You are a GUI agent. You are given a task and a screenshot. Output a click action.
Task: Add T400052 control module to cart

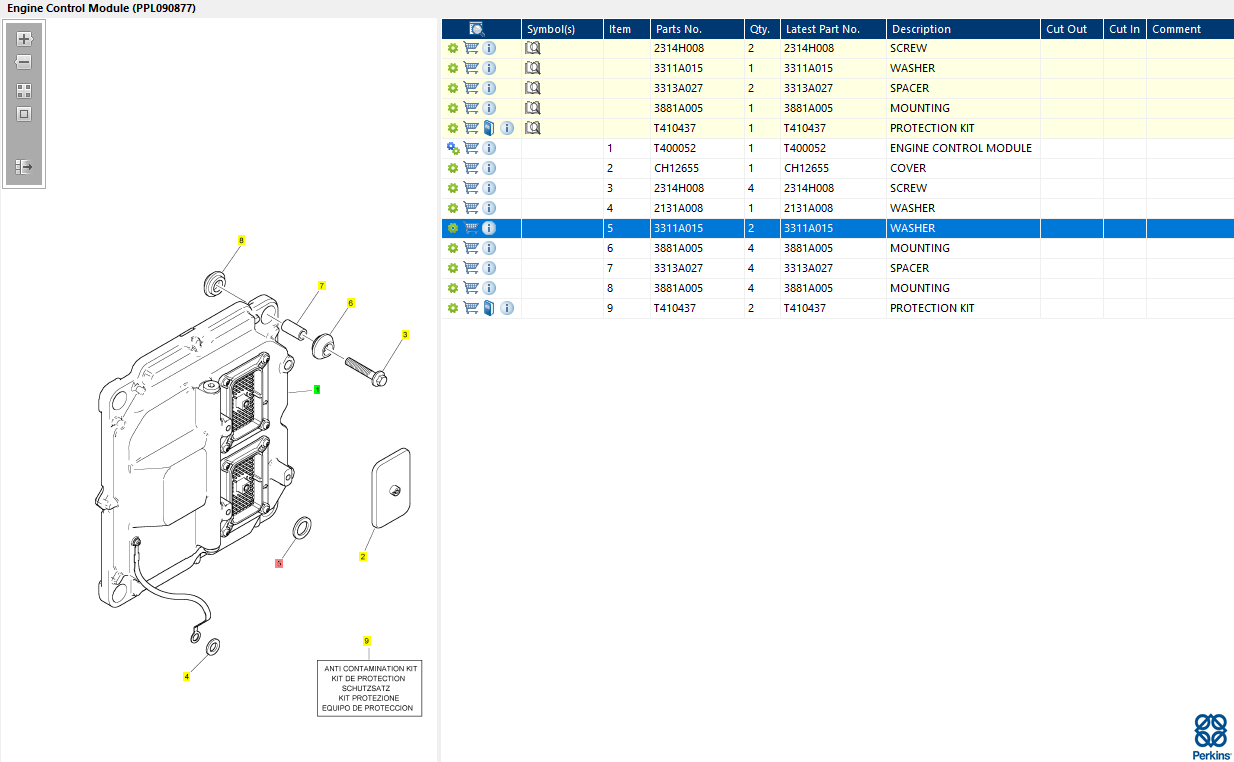click(x=471, y=148)
